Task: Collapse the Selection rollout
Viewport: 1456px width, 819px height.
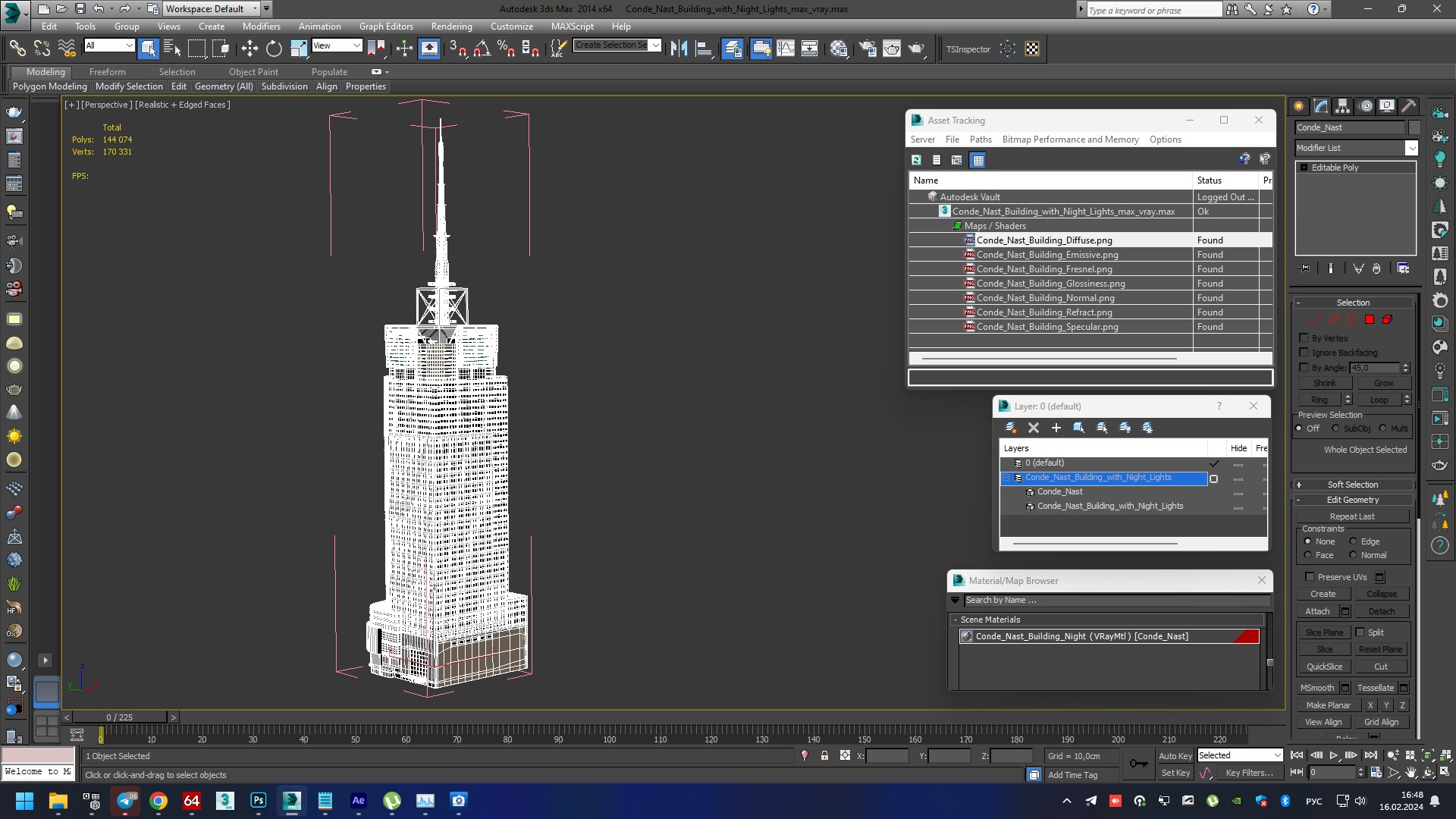Action: [1353, 302]
